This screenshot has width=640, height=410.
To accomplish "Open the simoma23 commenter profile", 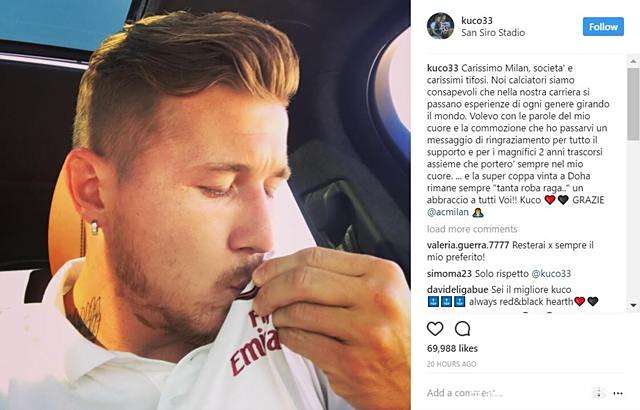I will 449,274.
